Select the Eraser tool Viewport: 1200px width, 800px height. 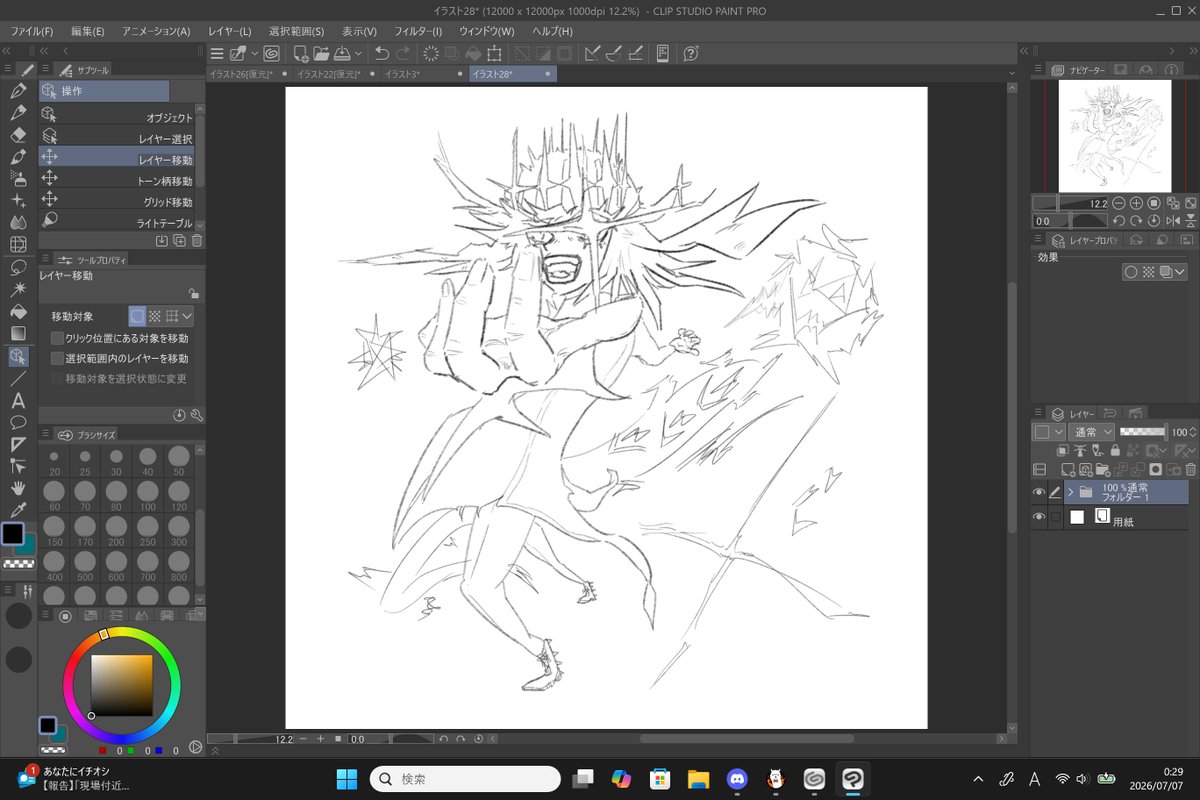point(18,134)
